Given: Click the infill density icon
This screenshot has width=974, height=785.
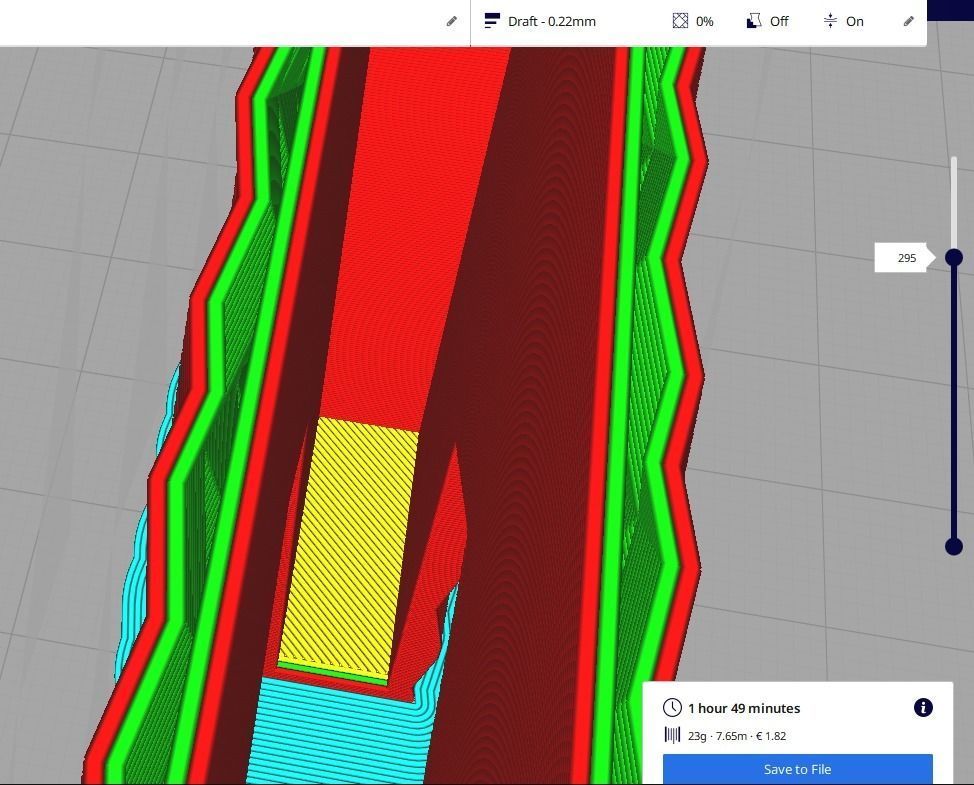Looking at the screenshot, I should pos(680,21).
